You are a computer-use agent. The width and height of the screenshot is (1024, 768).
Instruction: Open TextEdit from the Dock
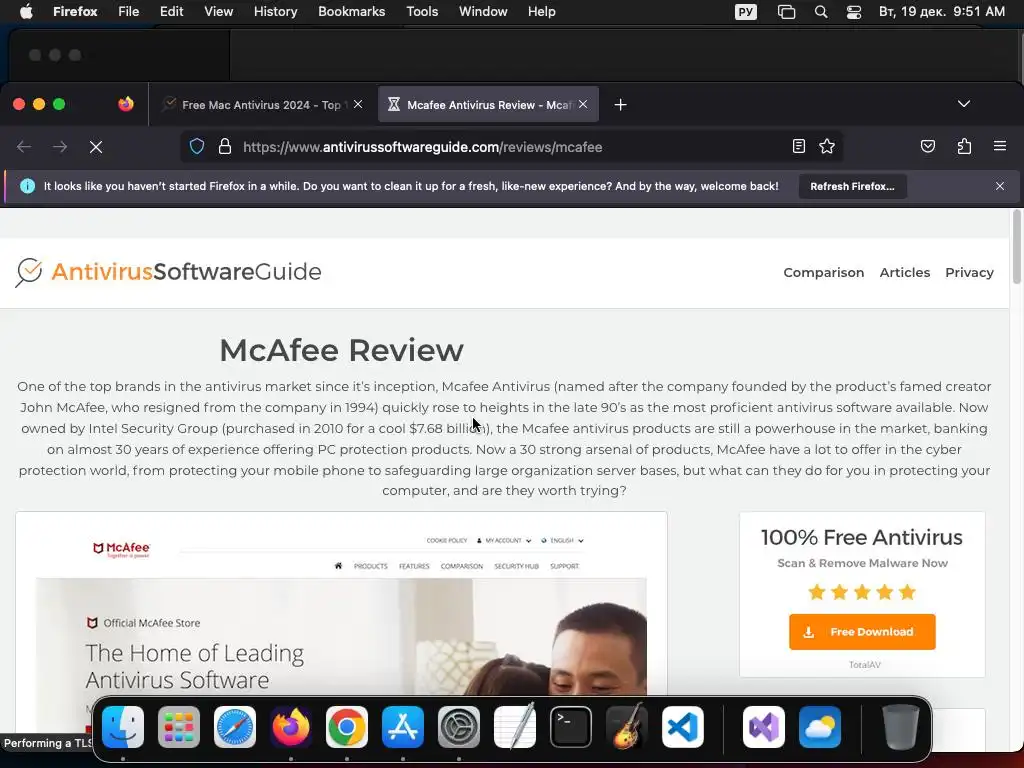pyautogui.click(x=515, y=727)
